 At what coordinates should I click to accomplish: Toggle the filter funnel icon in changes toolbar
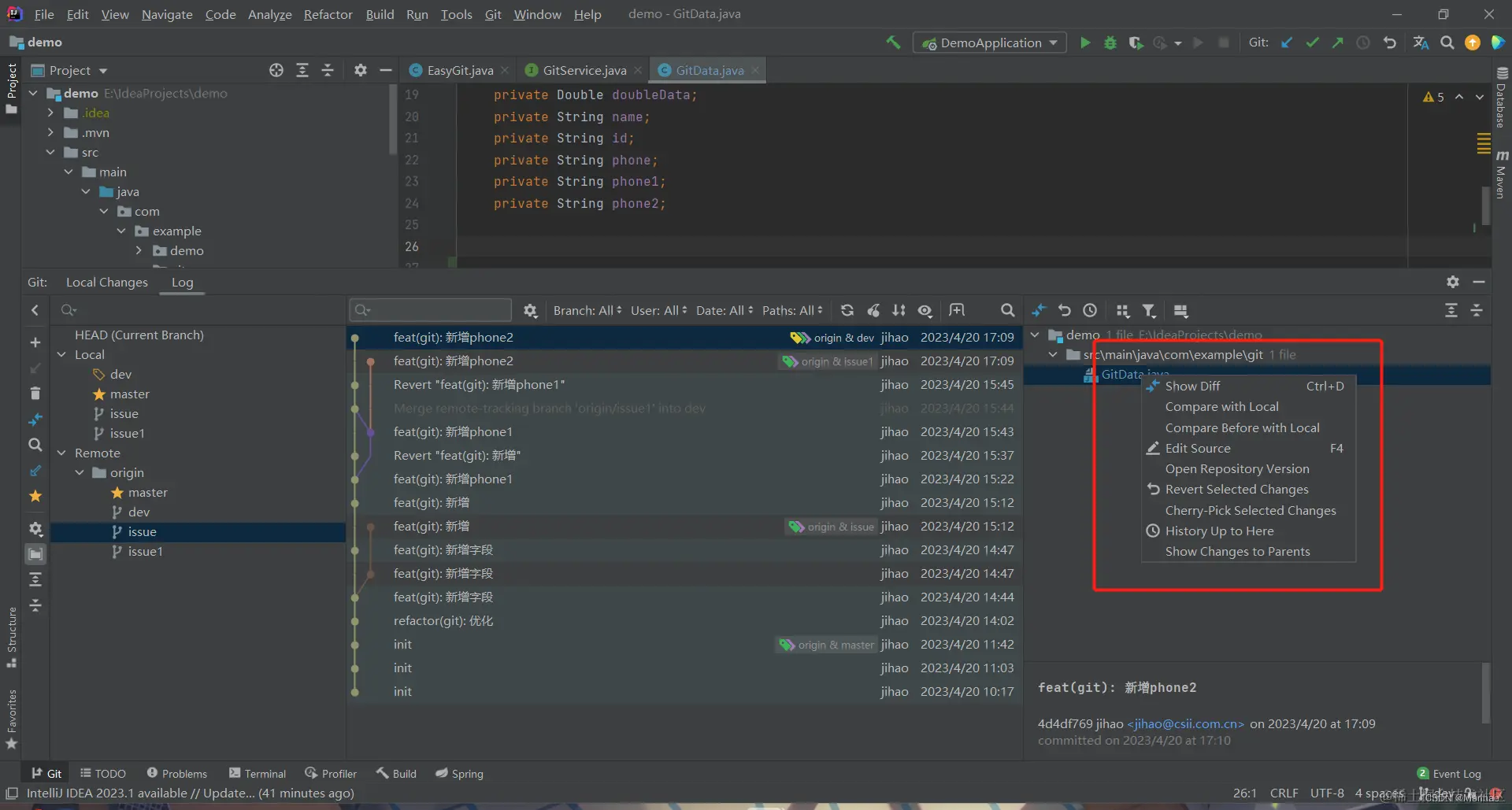(x=1149, y=311)
